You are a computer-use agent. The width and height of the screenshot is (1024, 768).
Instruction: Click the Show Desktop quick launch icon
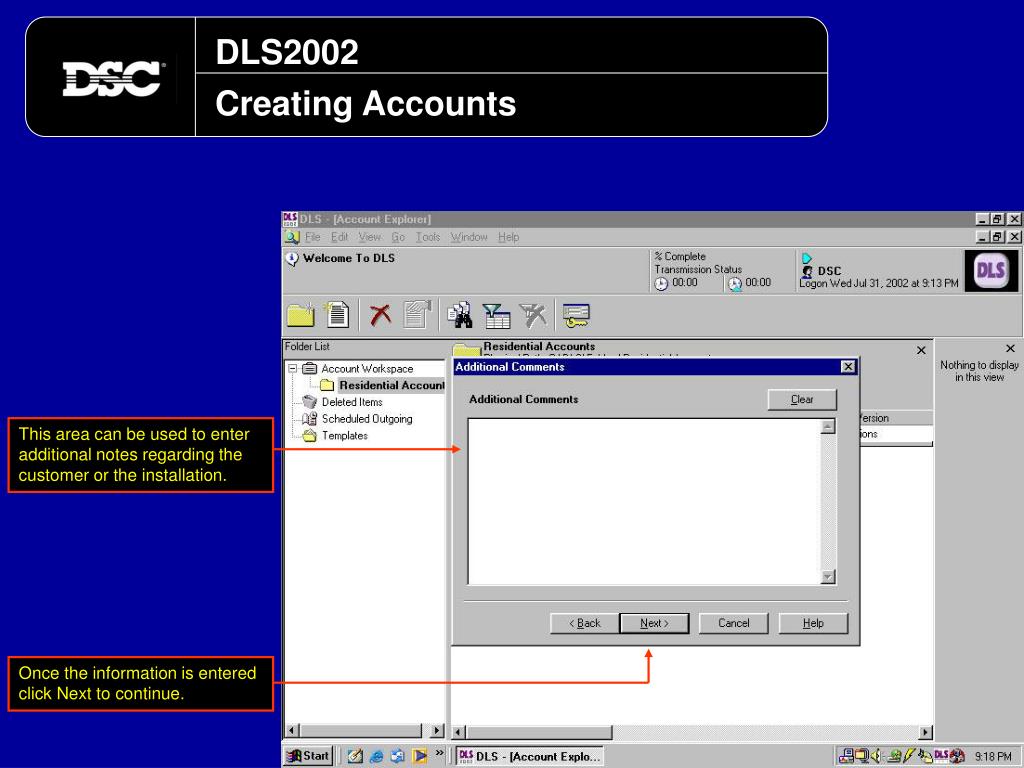point(355,756)
